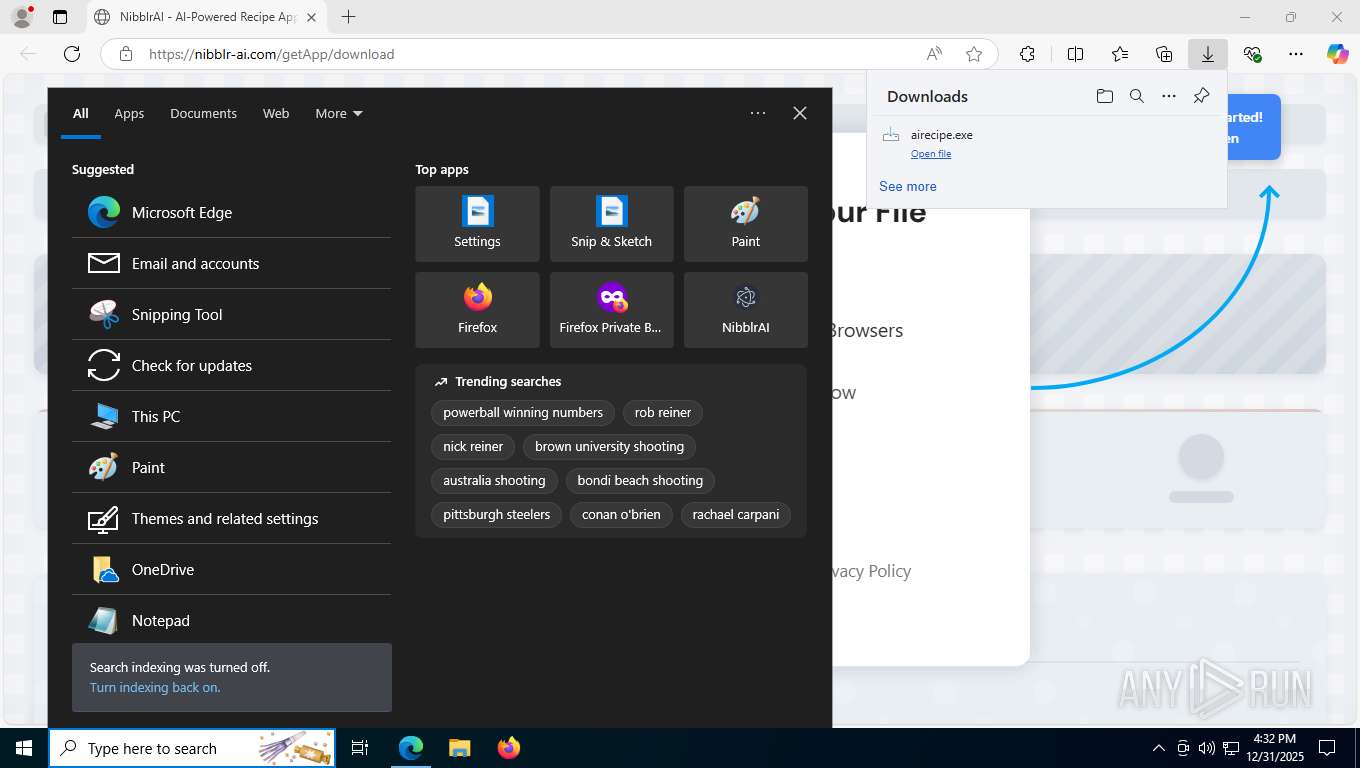1360x768 pixels.
Task: Open Edge Favorites list icon
Action: pyautogui.click(x=1120, y=54)
